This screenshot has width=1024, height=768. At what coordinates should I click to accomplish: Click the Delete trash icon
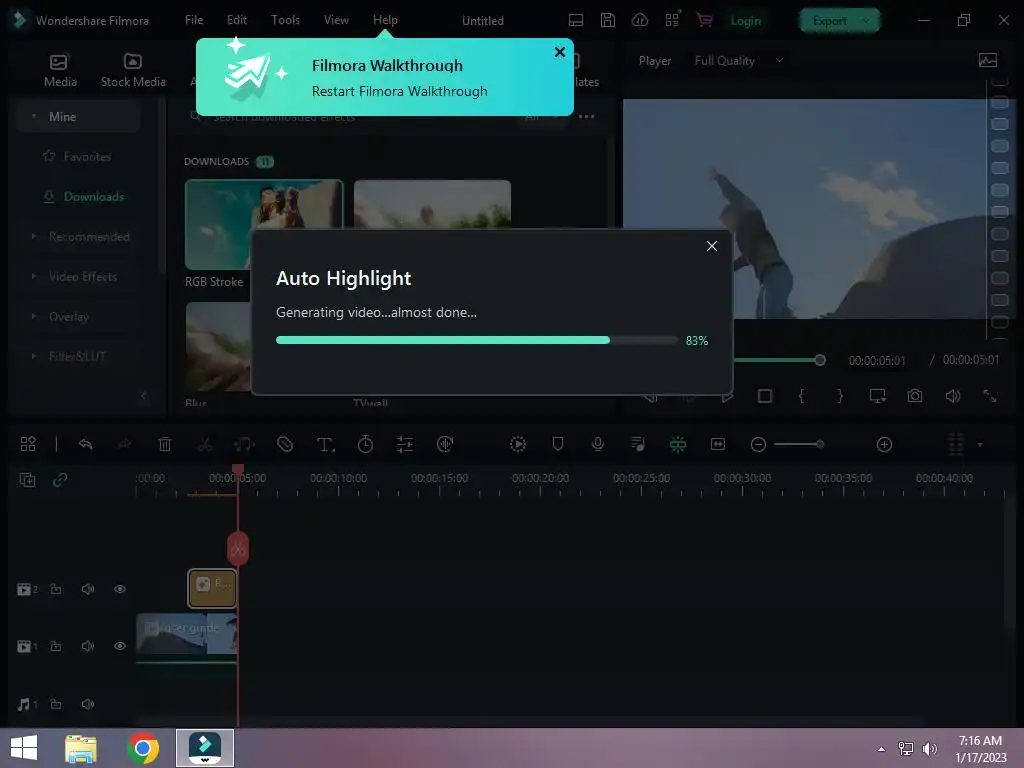[x=165, y=444]
